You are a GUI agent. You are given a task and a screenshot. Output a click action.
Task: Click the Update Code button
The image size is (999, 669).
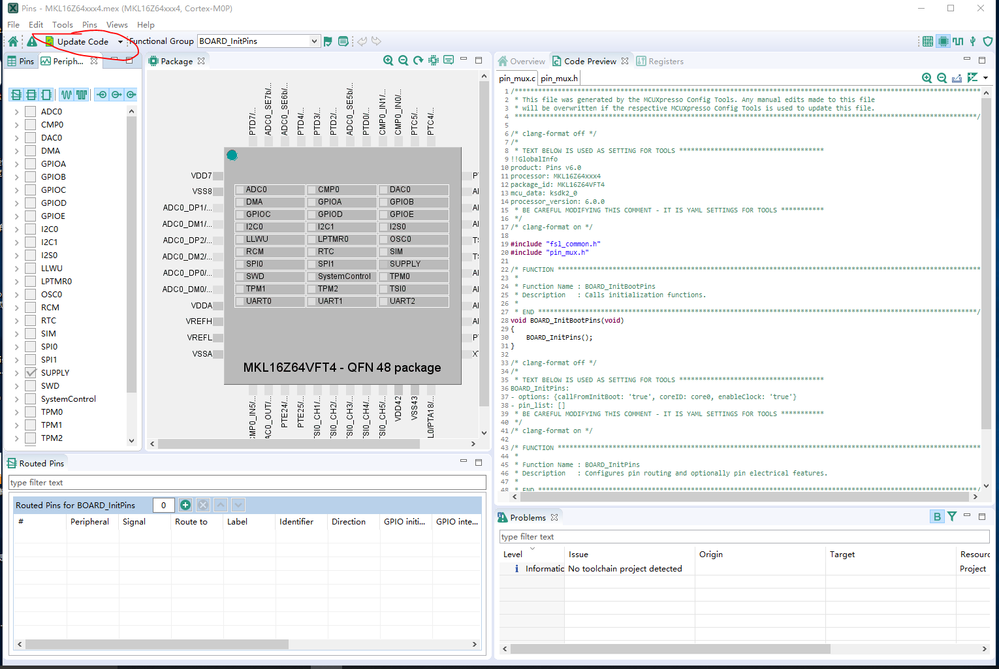82,42
